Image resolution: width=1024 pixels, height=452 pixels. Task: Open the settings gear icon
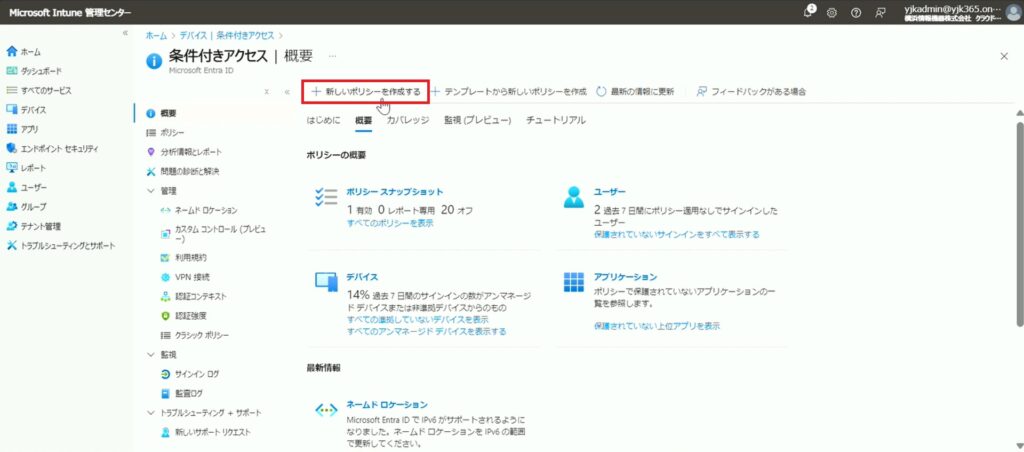point(832,12)
